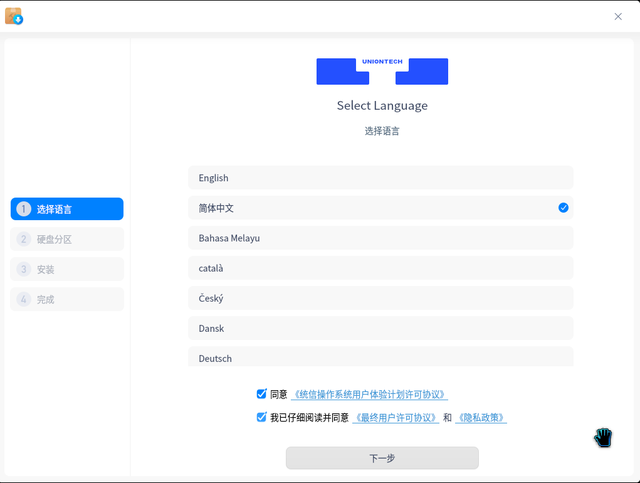Click the installer package icon in title bar
Image resolution: width=640 pixels, height=483 pixels.
click(14, 16)
